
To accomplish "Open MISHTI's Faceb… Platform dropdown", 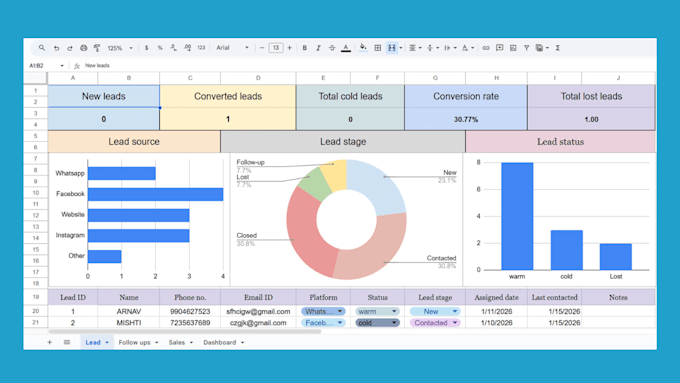I will [323, 323].
